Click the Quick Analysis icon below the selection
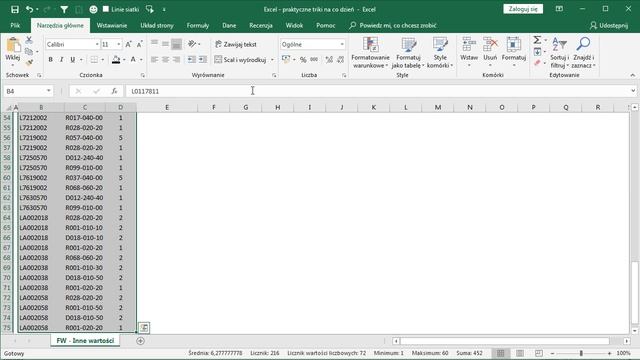640x360 pixels. click(144, 327)
